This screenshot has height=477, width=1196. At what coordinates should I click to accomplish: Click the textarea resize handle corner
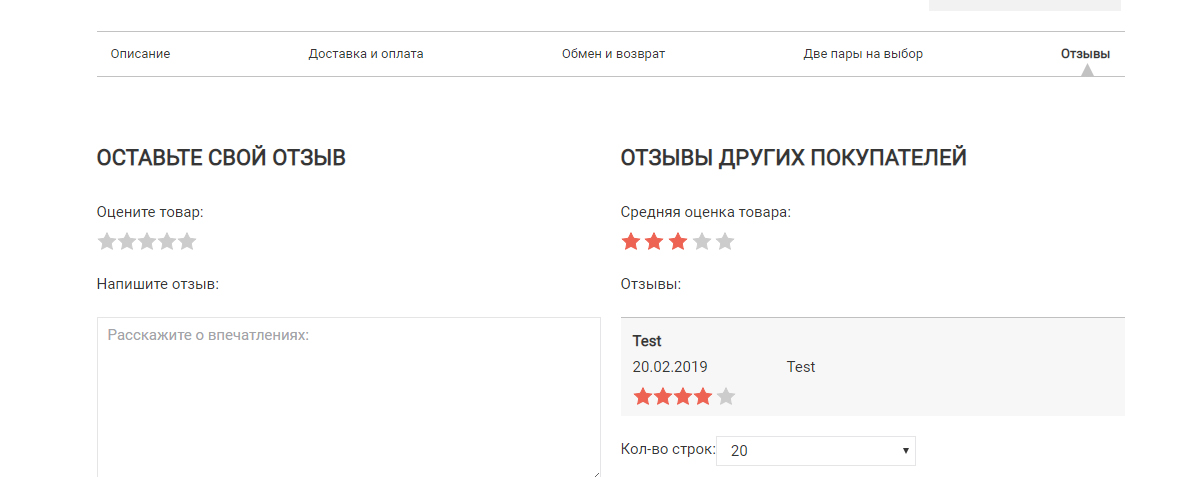pos(596,473)
